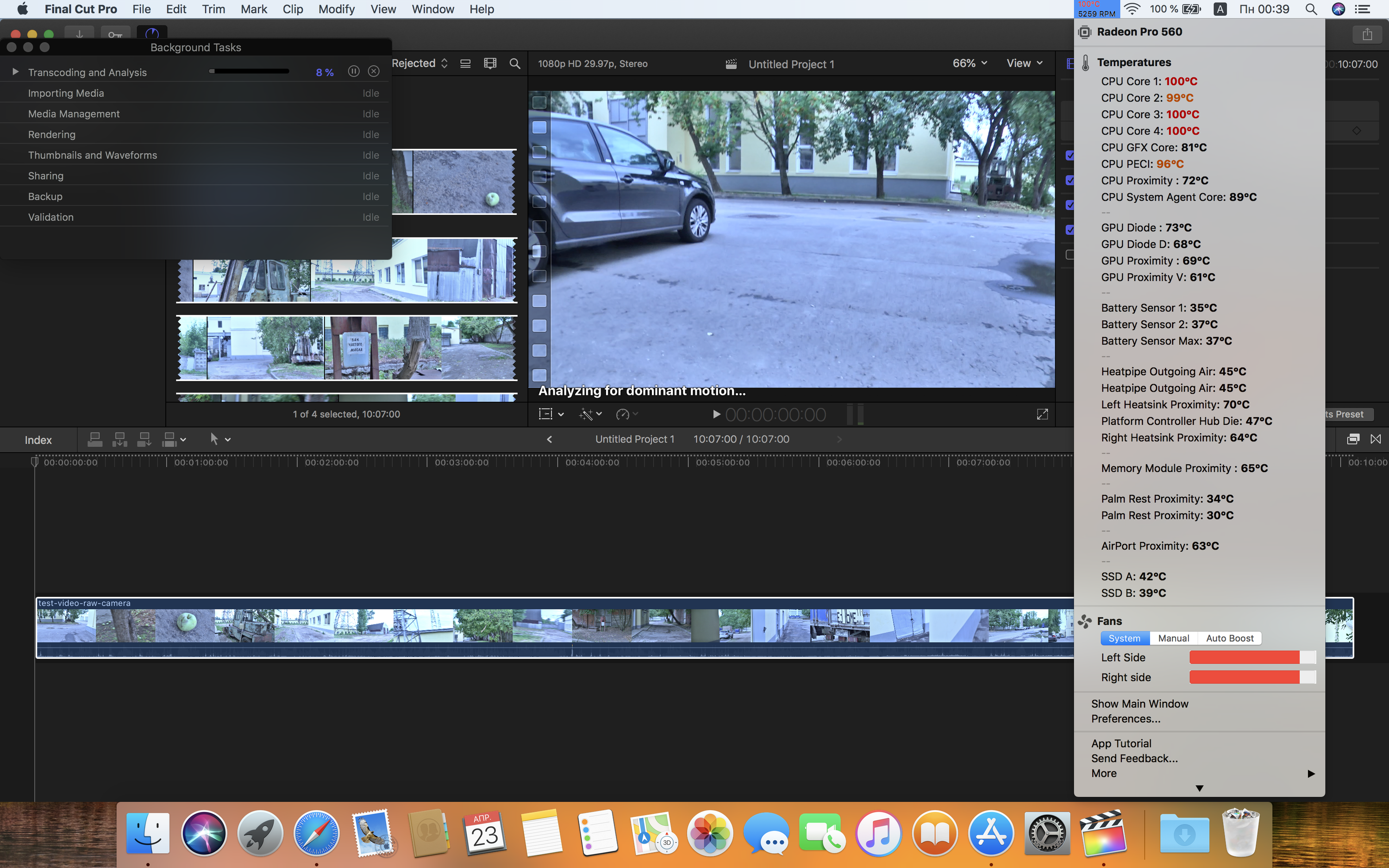
Task: Select Auto Boost fan mode
Action: 1229,638
